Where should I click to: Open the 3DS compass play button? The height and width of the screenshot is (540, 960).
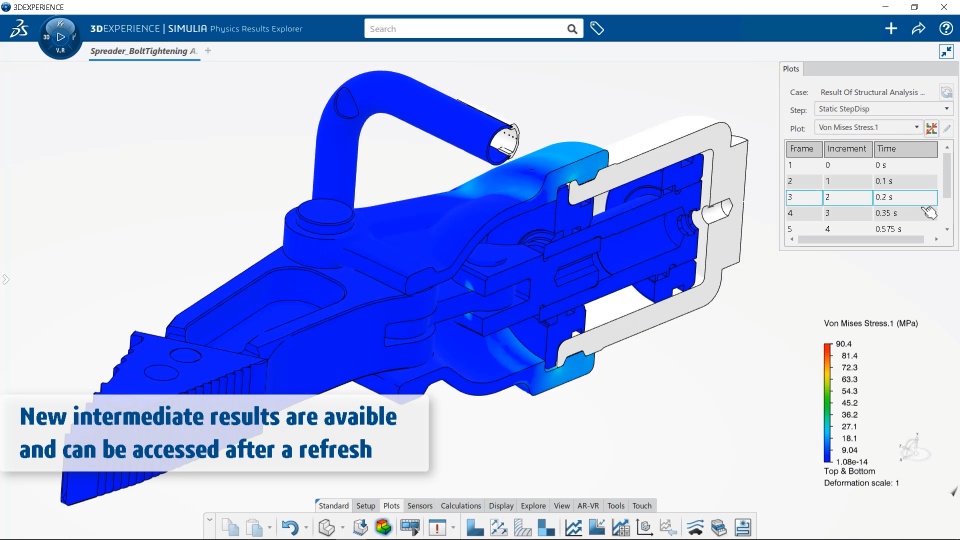pos(60,37)
